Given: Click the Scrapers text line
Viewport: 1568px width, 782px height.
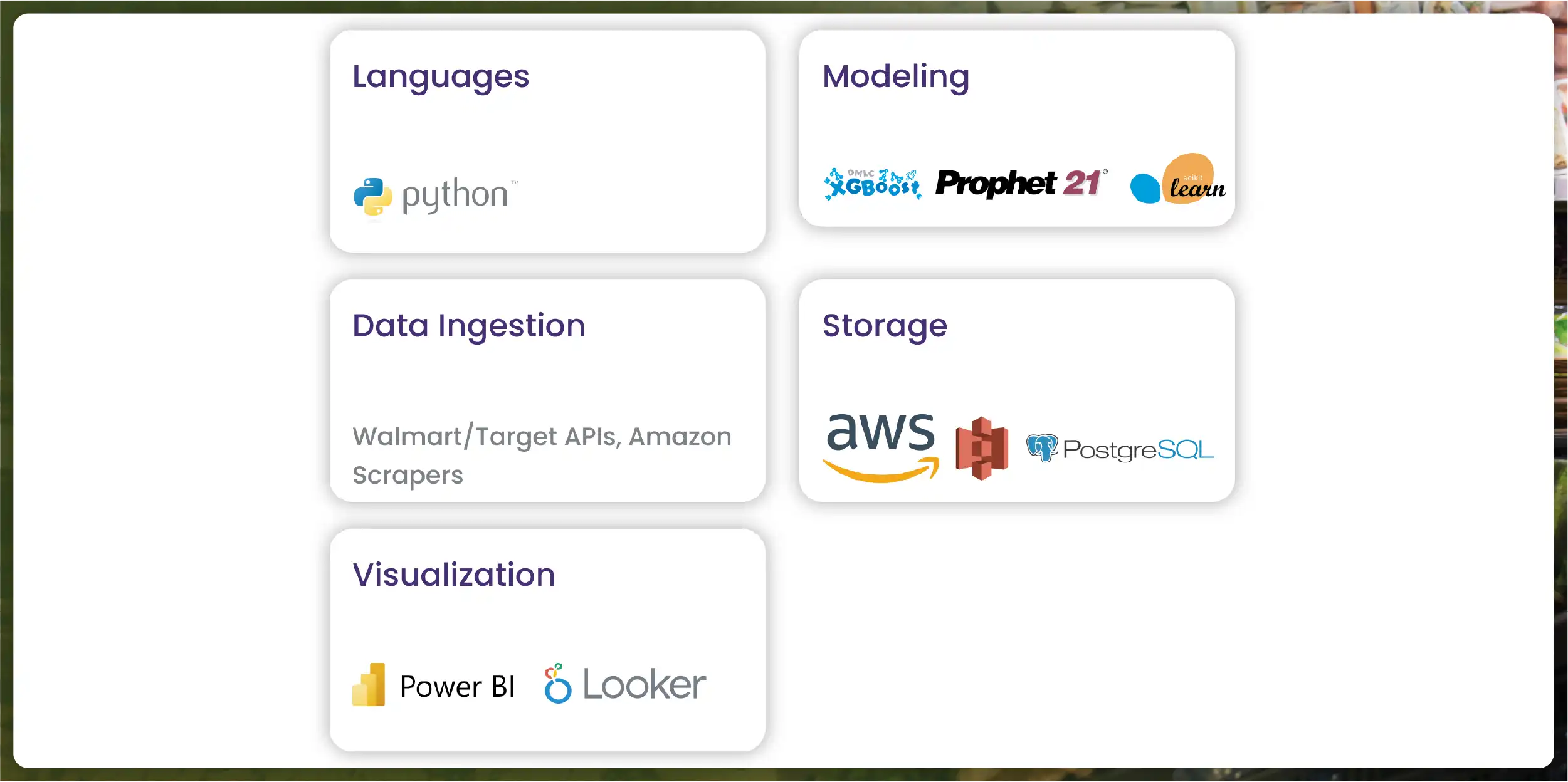Looking at the screenshot, I should [408, 475].
